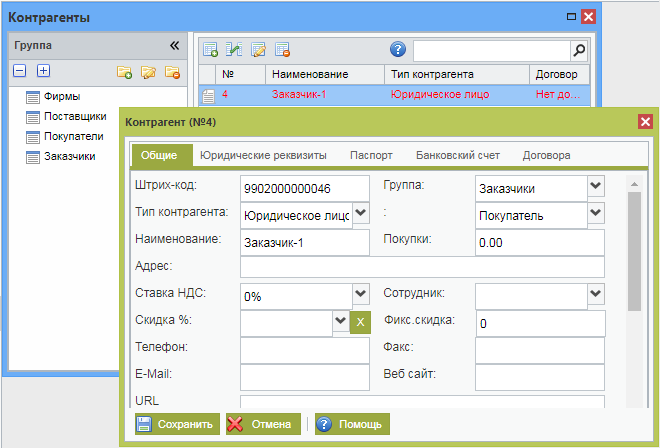Click the delete contractor icon in grid toolbar

click(x=282, y=50)
